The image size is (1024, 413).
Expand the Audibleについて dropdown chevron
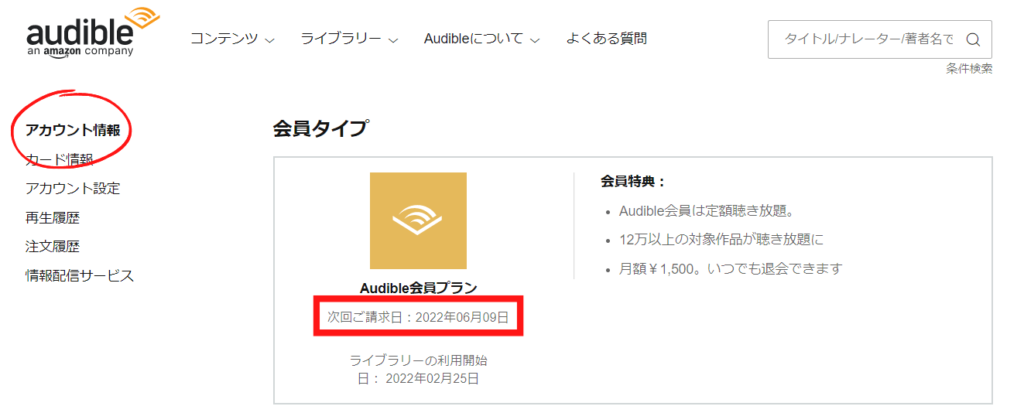coord(535,41)
